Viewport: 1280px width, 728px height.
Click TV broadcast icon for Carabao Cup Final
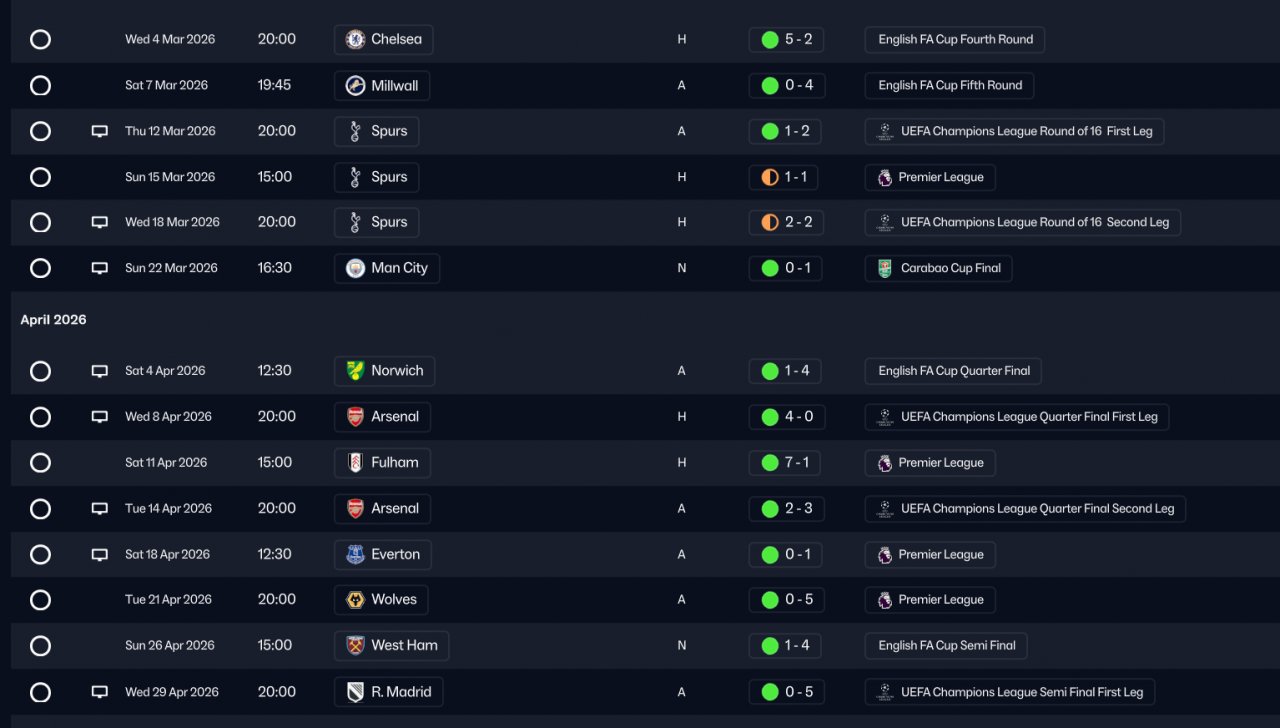[100, 268]
